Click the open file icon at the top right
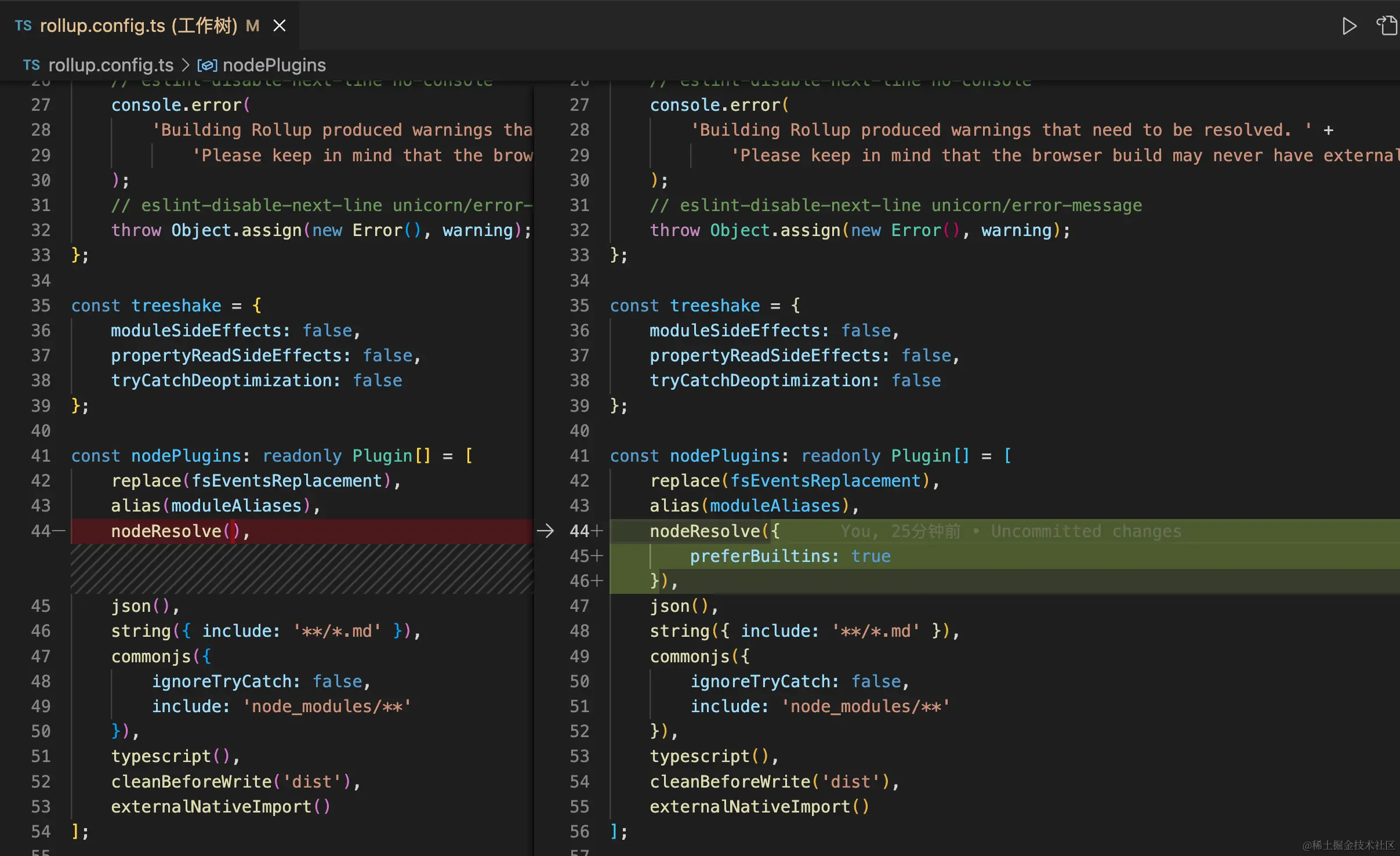The height and width of the screenshot is (856, 1400). coord(1387,26)
